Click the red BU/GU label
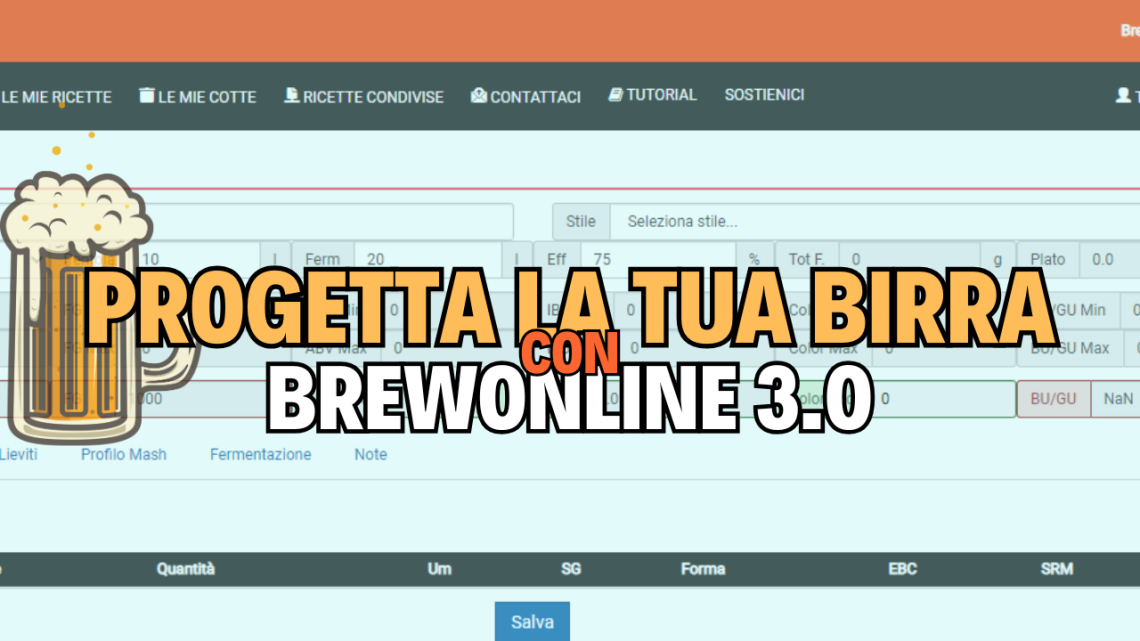 tap(1053, 399)
